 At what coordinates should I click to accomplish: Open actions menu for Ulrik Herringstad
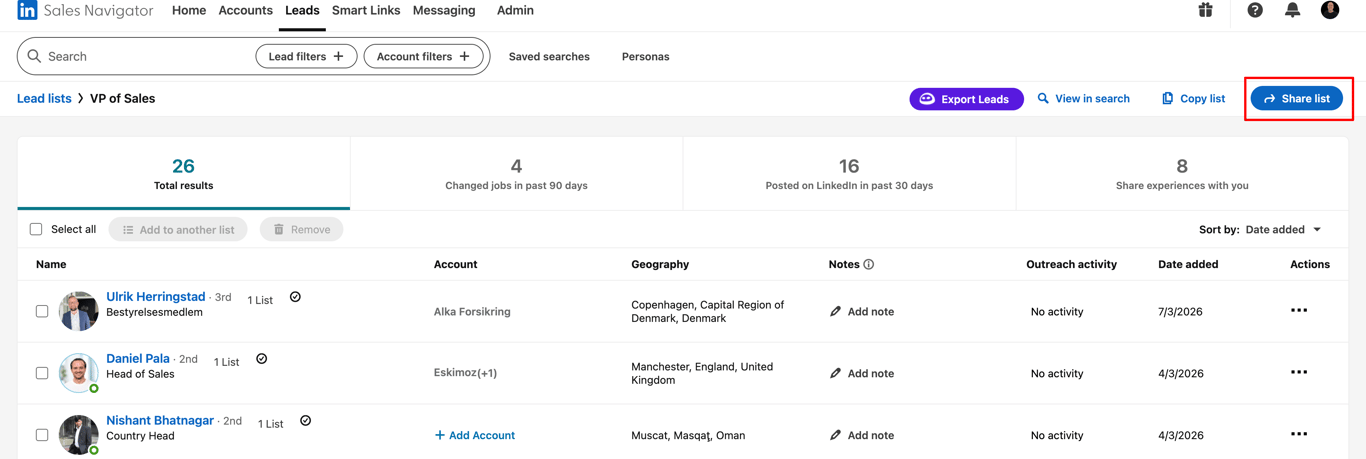pos(1299,311)
